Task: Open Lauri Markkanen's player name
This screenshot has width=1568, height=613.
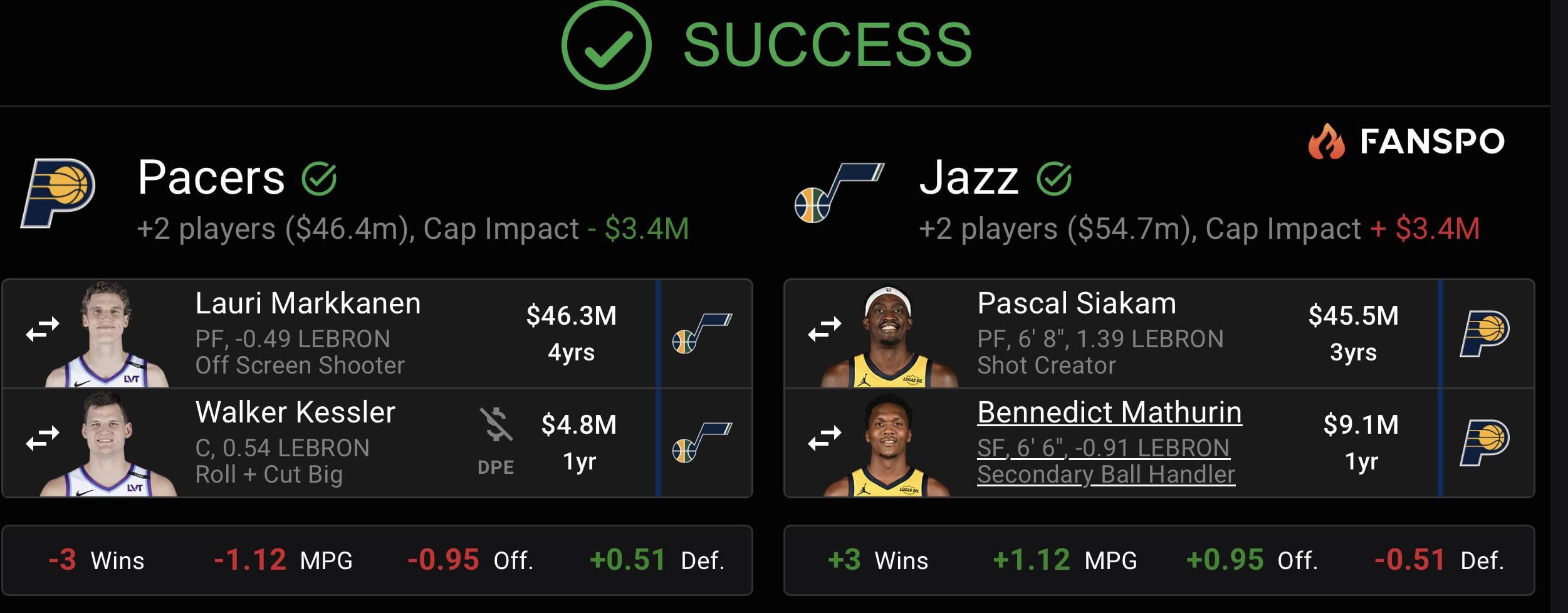Action: click(x=308, y=303)
